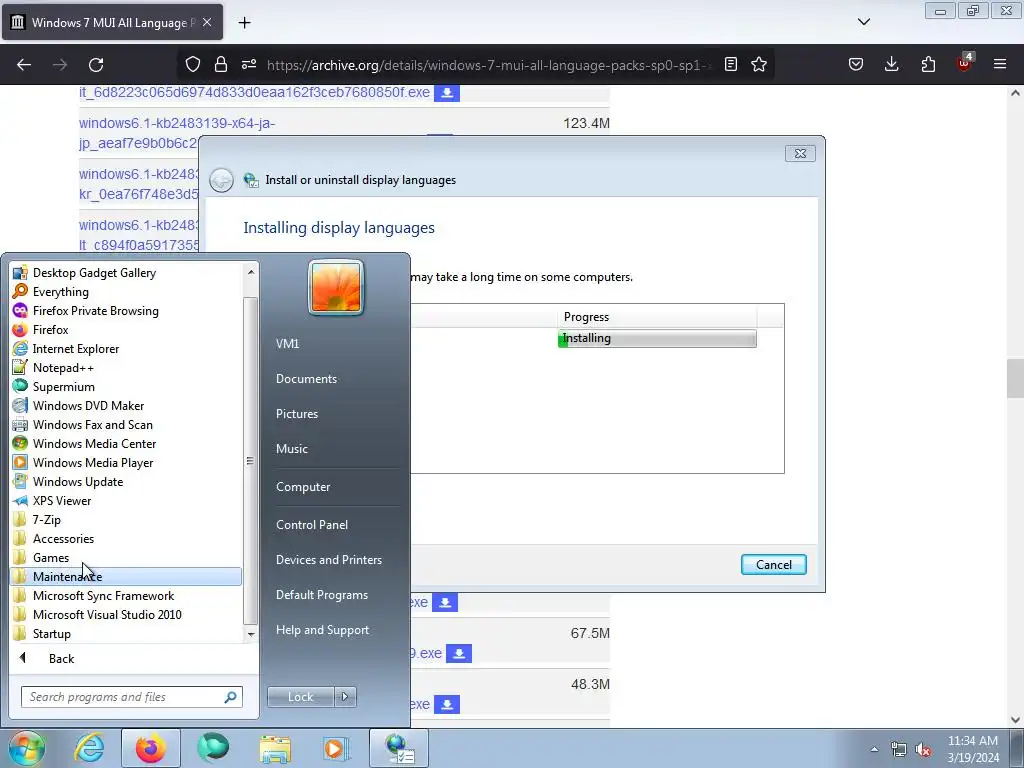The height and width of the screenshot is (768, 1024).
Task: Open the Firefox Downloads panel
Action: pyautogui.click(x=891, y=64)
